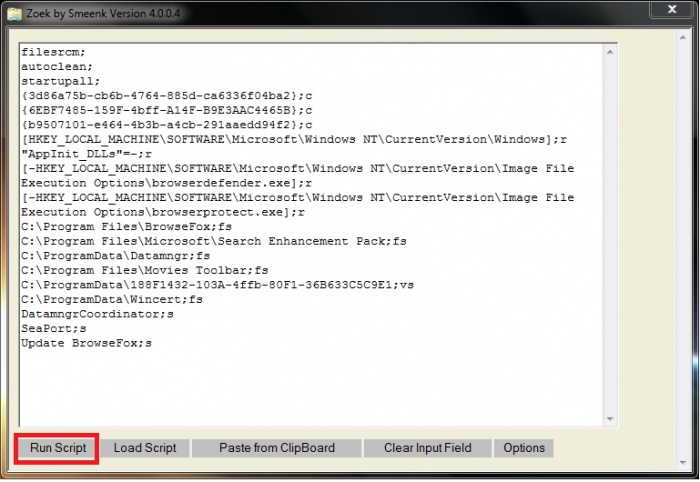Click 'Execution Options\browserprotect.exe];r' line
Viewport: 700px width, 482px height.
163,212
